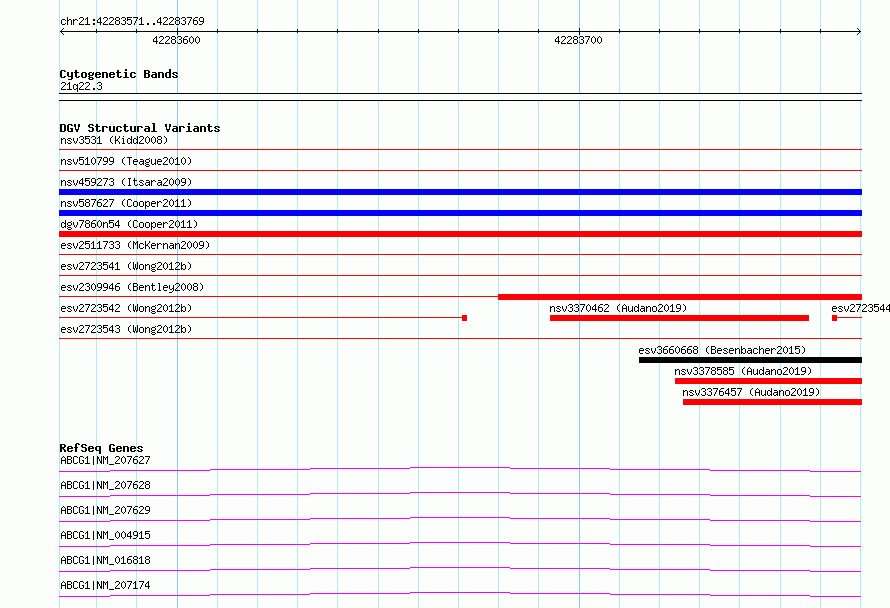Viewport: 890px width, 608px height.
Task: Click the 42283700 ruler position label
Action: coord(578,40)
